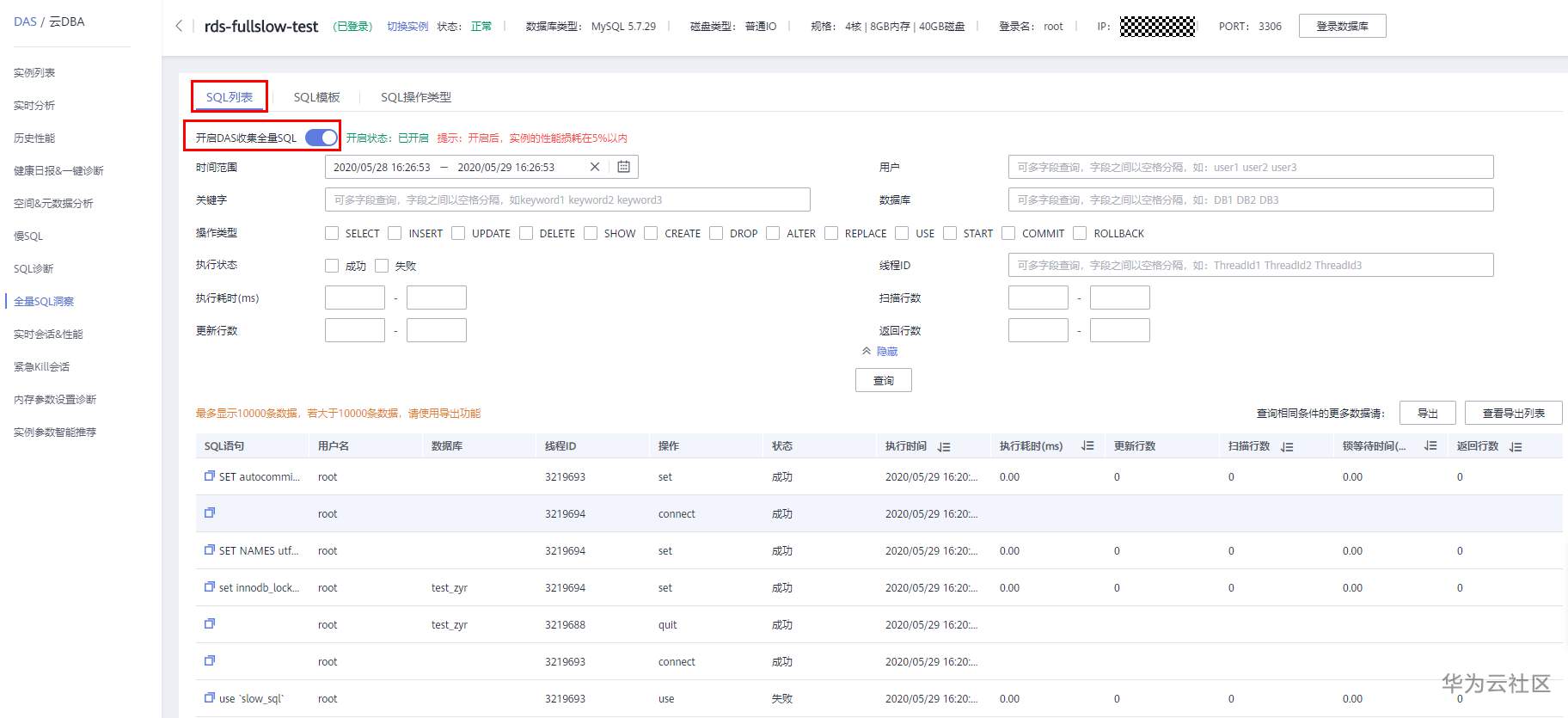Sort by execution time (执行时间) icon
This screenshot has height=718, width=1568.
coord(944,446)
